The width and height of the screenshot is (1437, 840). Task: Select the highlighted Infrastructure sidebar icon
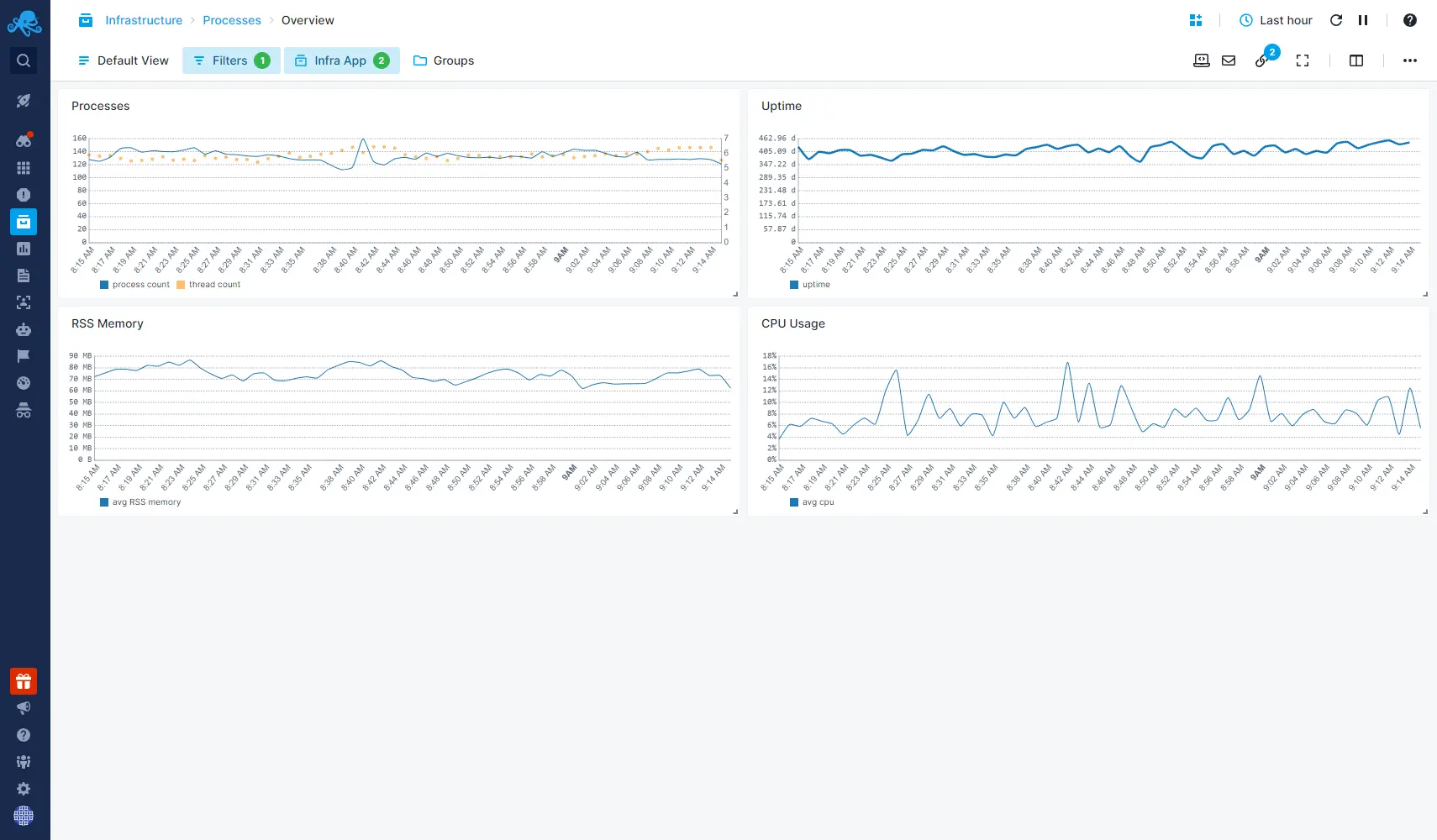[24, 222]
